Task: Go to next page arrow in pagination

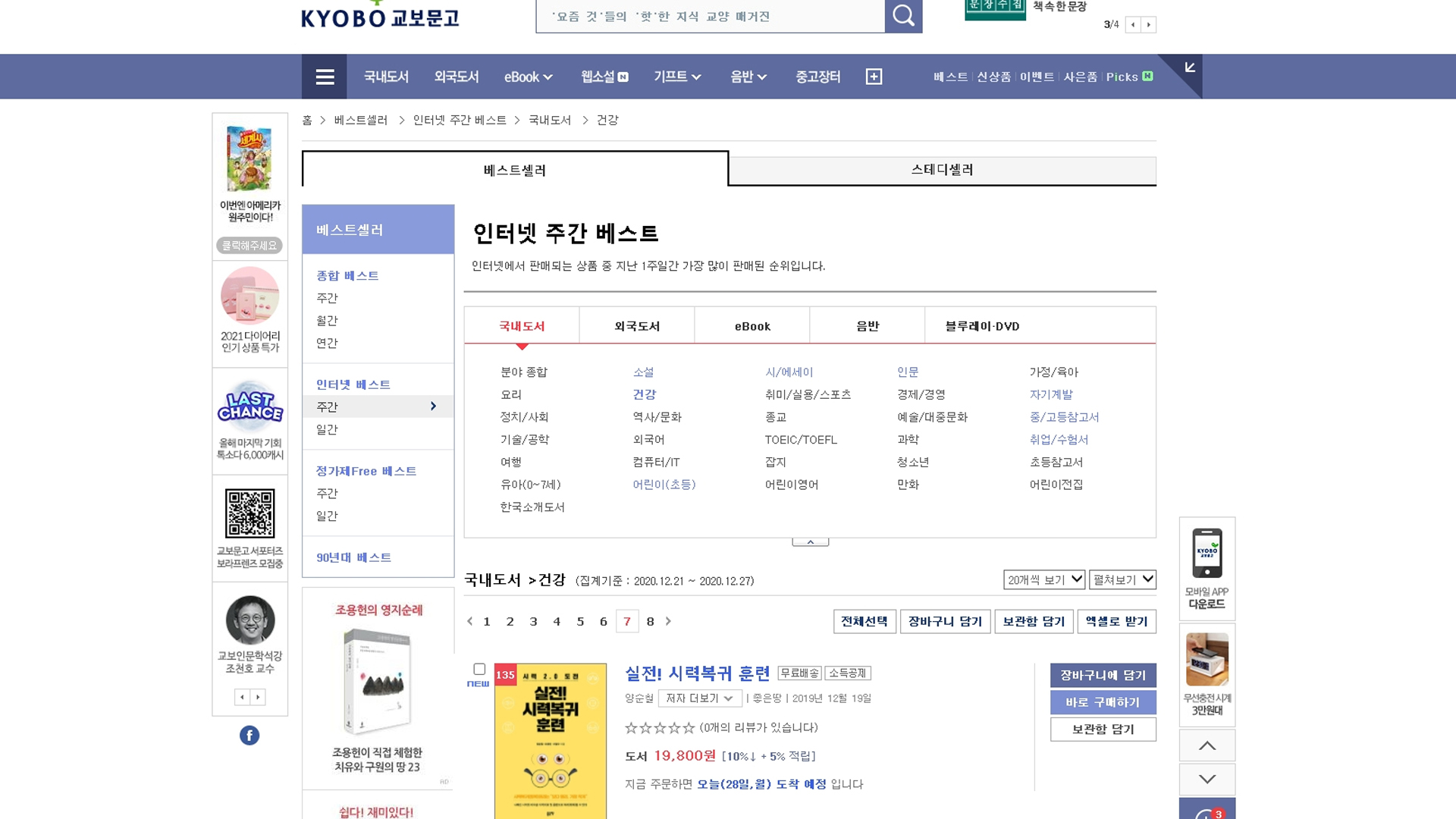Action: [x=668, y=621]
